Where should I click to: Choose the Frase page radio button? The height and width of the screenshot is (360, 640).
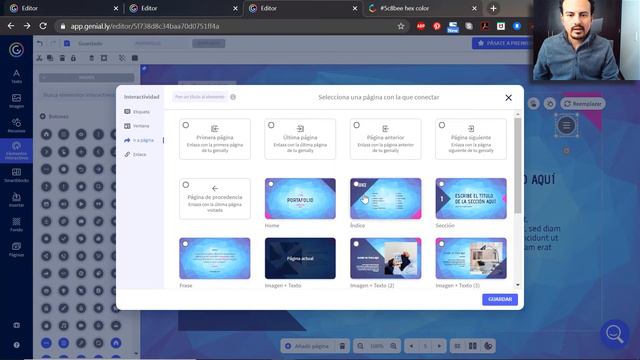coord(185,244)
